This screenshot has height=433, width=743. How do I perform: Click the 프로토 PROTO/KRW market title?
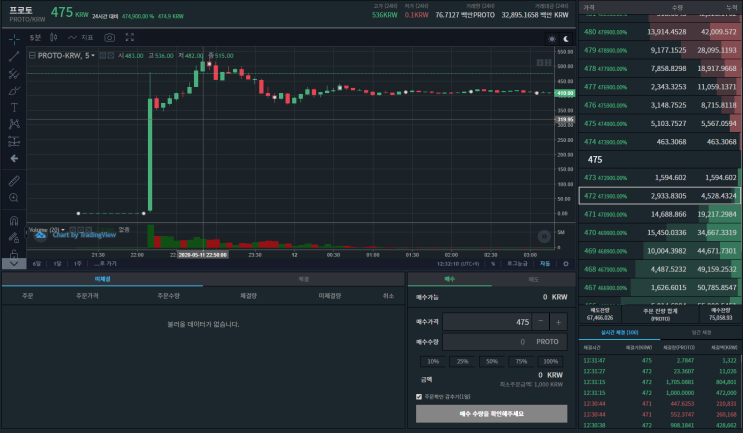pyautogui.click(x=27, y=15)
